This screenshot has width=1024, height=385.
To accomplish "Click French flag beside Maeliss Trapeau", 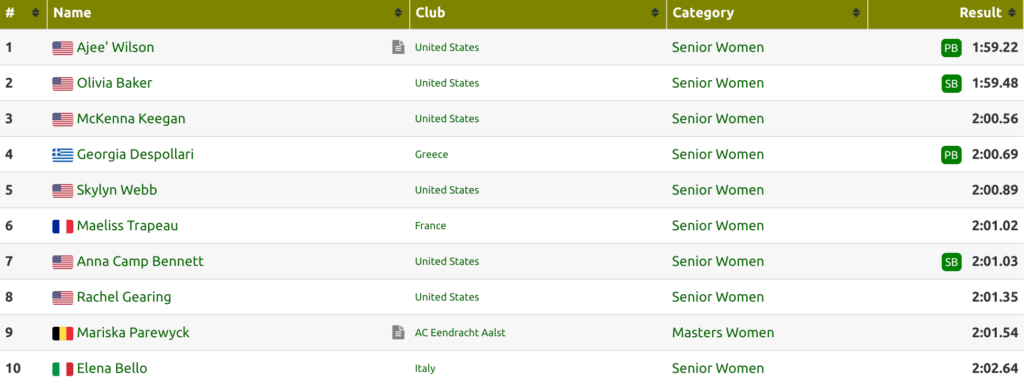I will [x=63, y=226].
